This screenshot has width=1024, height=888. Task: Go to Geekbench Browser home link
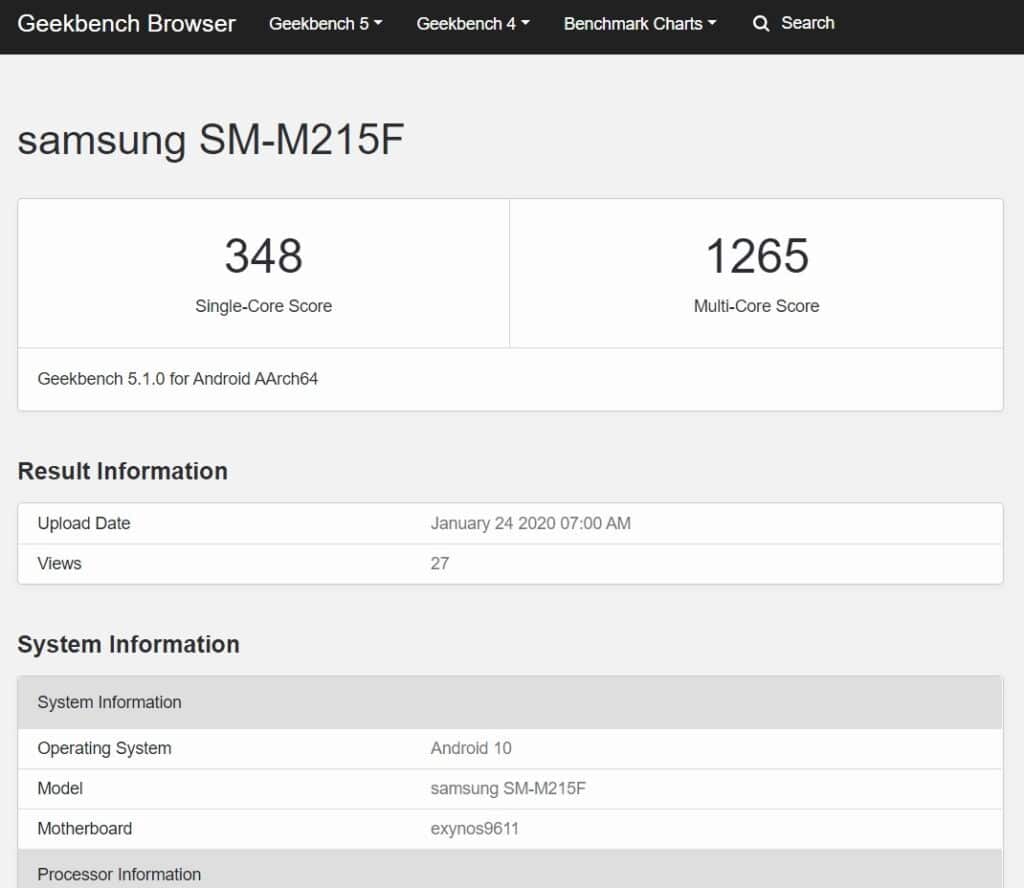126,24
